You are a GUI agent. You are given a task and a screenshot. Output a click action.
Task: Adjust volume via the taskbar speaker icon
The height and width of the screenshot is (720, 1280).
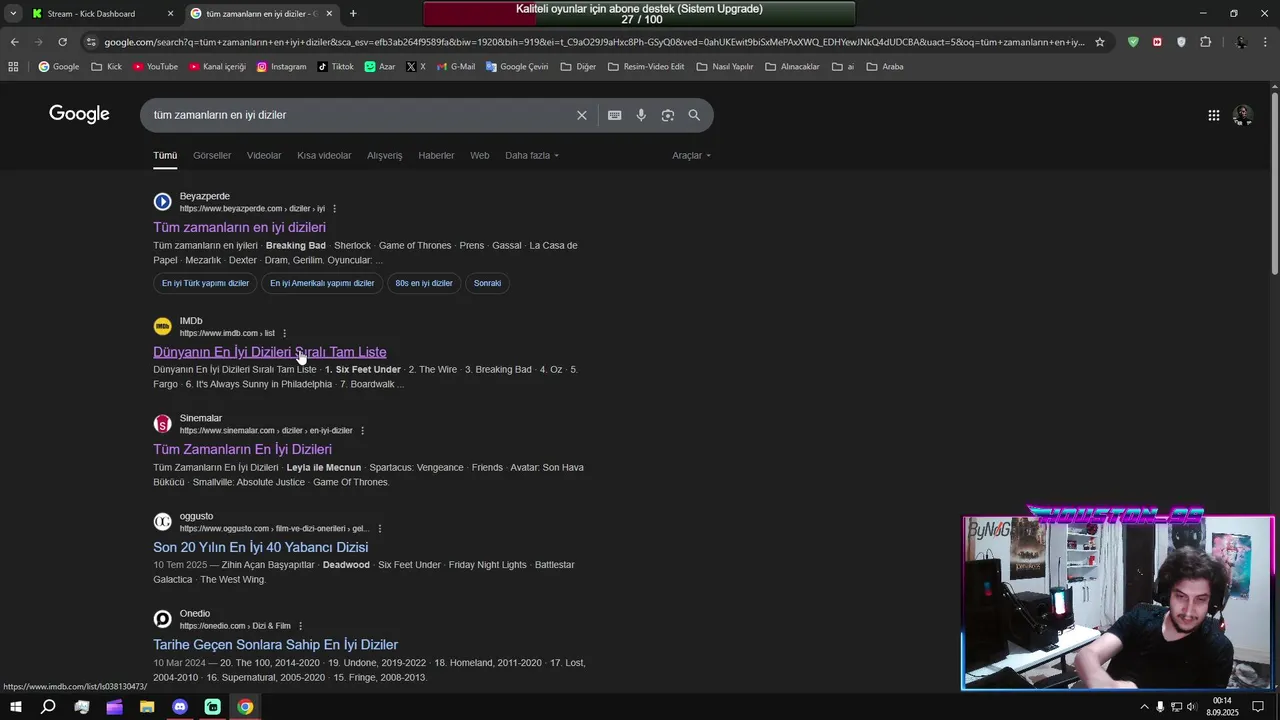click(x=1192, y=707)
